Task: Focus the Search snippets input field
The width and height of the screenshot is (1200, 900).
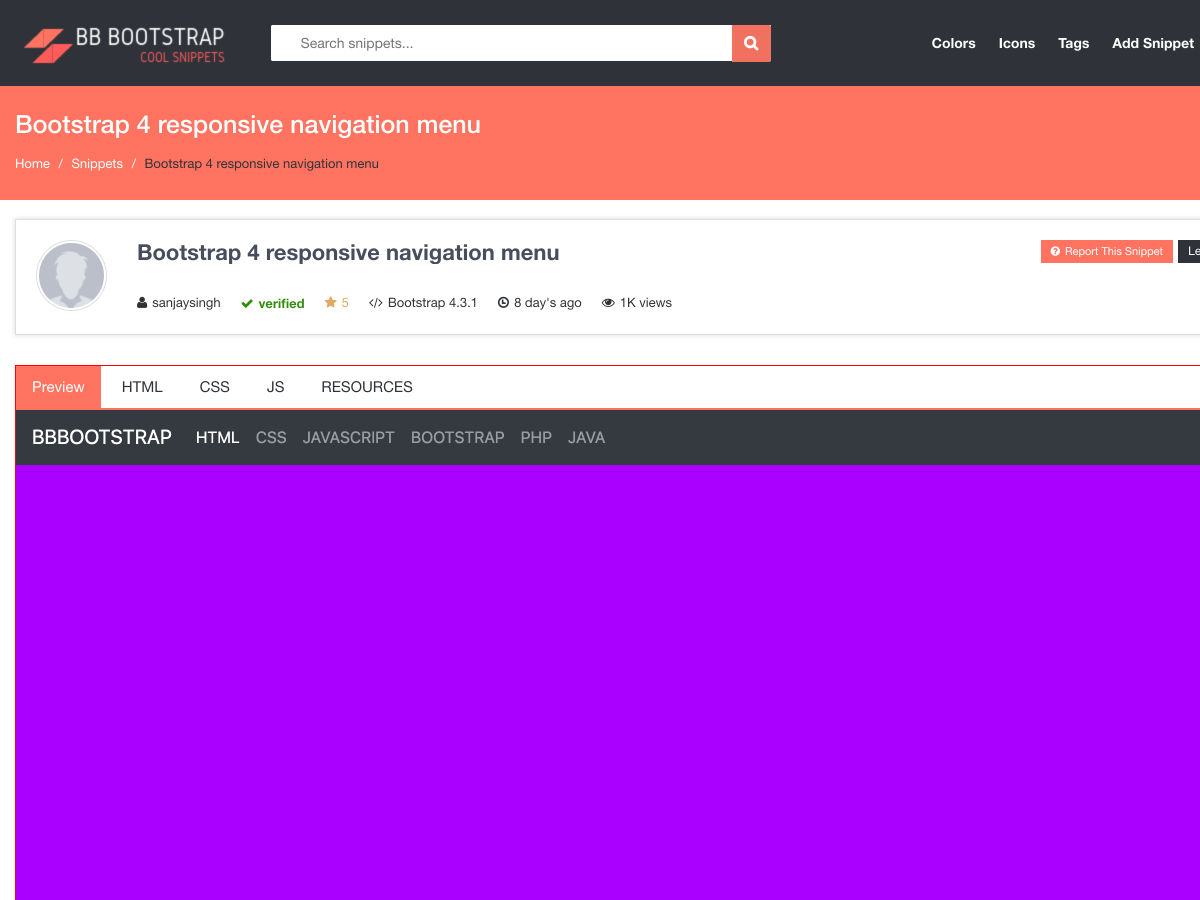Action: click(501, 43)
